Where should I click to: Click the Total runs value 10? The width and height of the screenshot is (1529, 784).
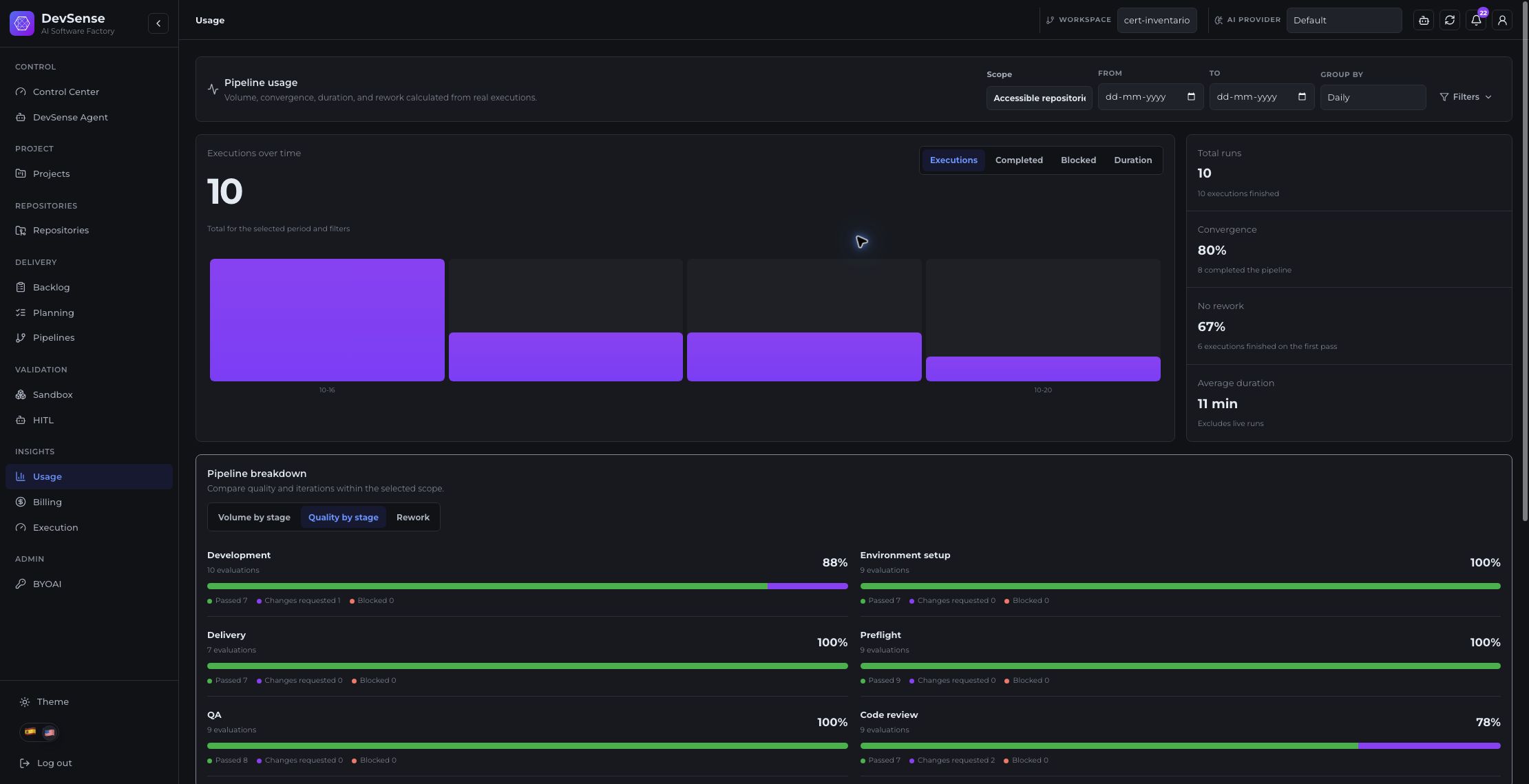[x=1204, y=173]
